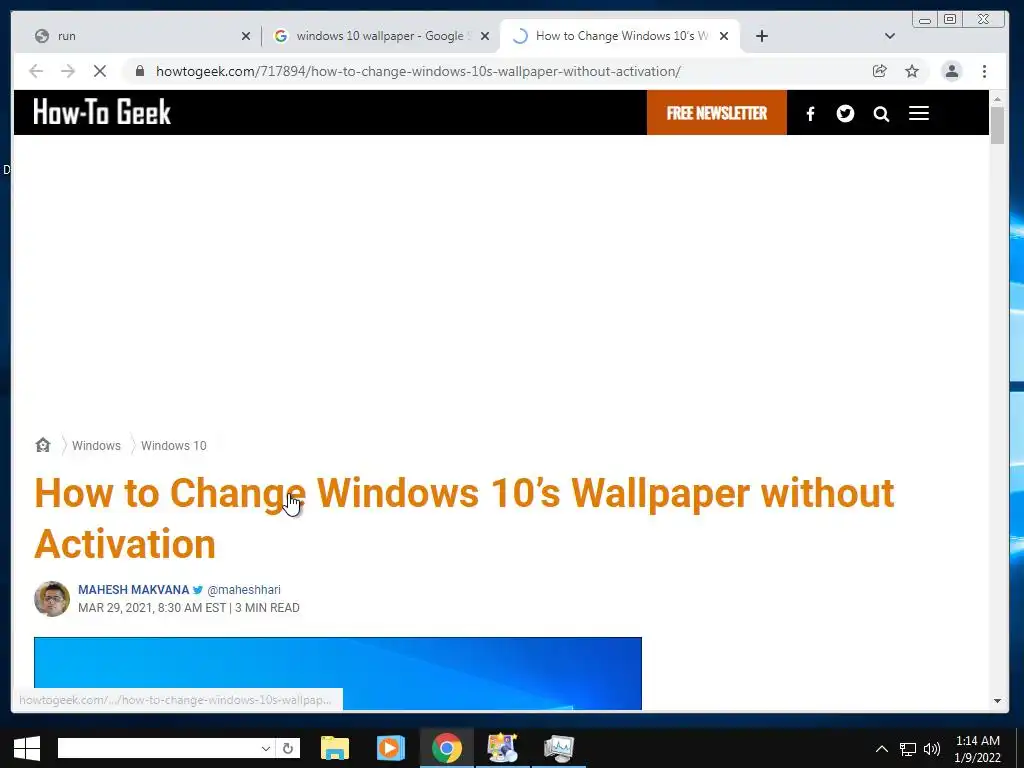Click the FREE NEWSLETTER button
The image size is (1024, 768).
[x=716, y=113]
